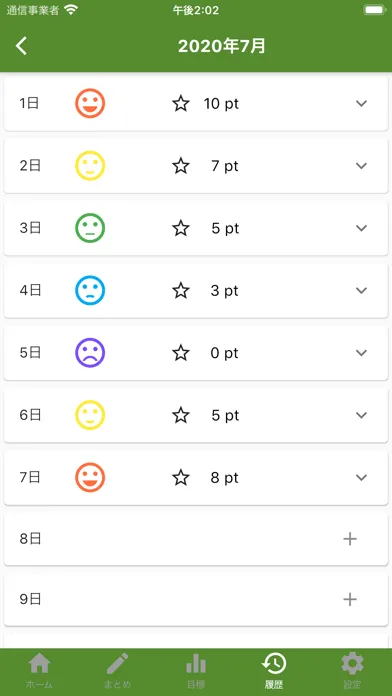Switch to the まとめ tab
392x696 pixels.
click(x=118, y=671)
